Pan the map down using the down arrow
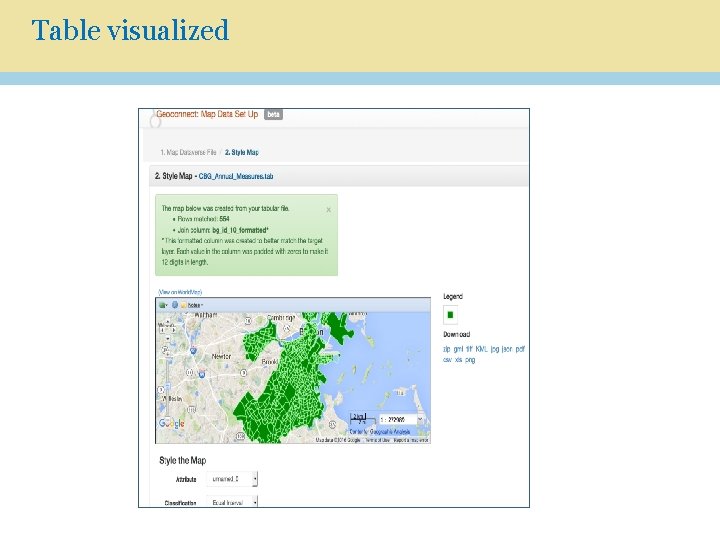 click(x=168, y=339)
